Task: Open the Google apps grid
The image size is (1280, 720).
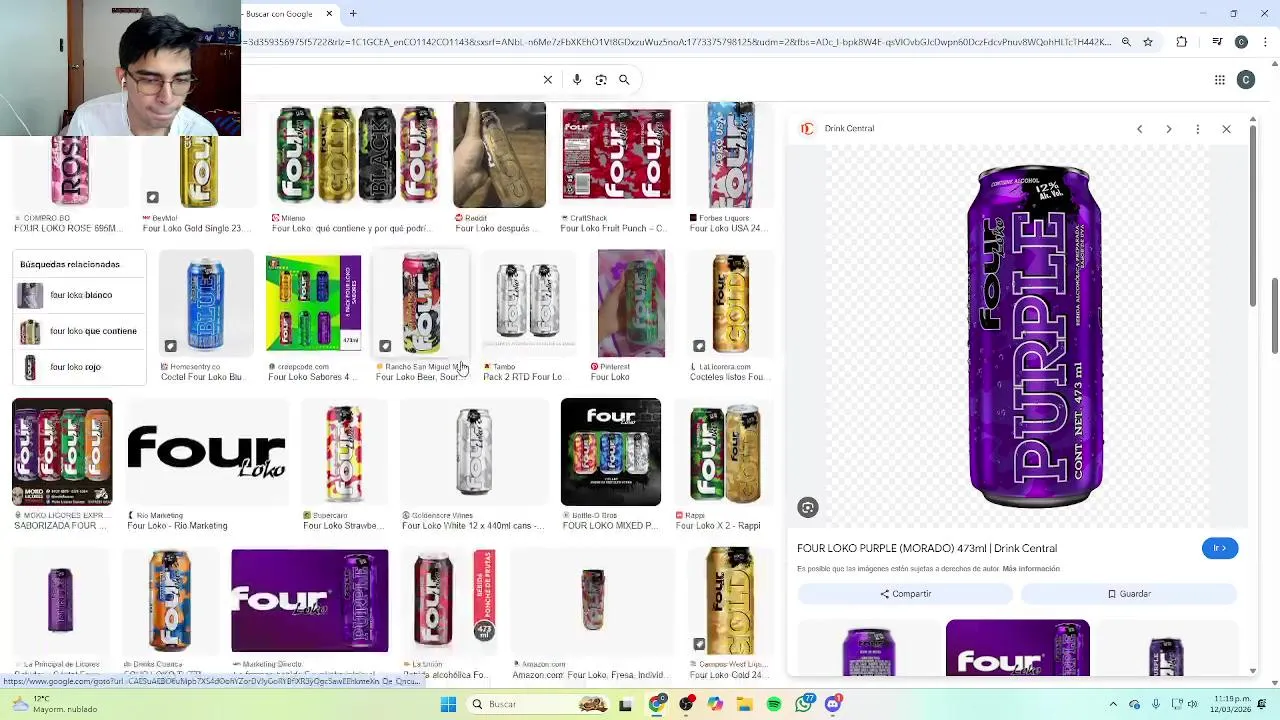Action: pyautogui.click(x=1220, y=80)
